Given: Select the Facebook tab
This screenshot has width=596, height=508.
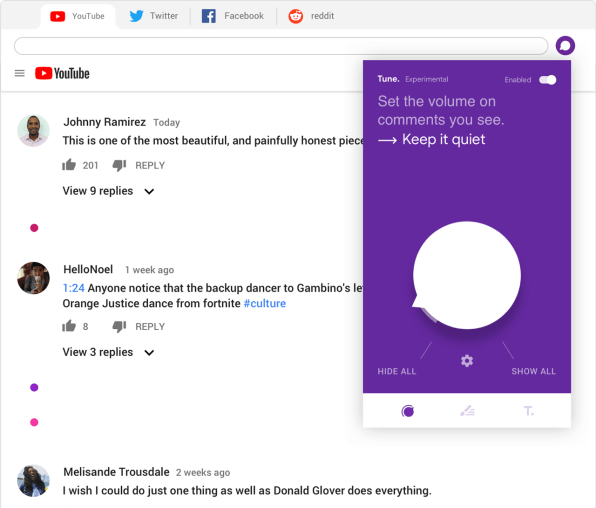Looking at the screenshot, I should pyautogui.click(x=233, y=16).
